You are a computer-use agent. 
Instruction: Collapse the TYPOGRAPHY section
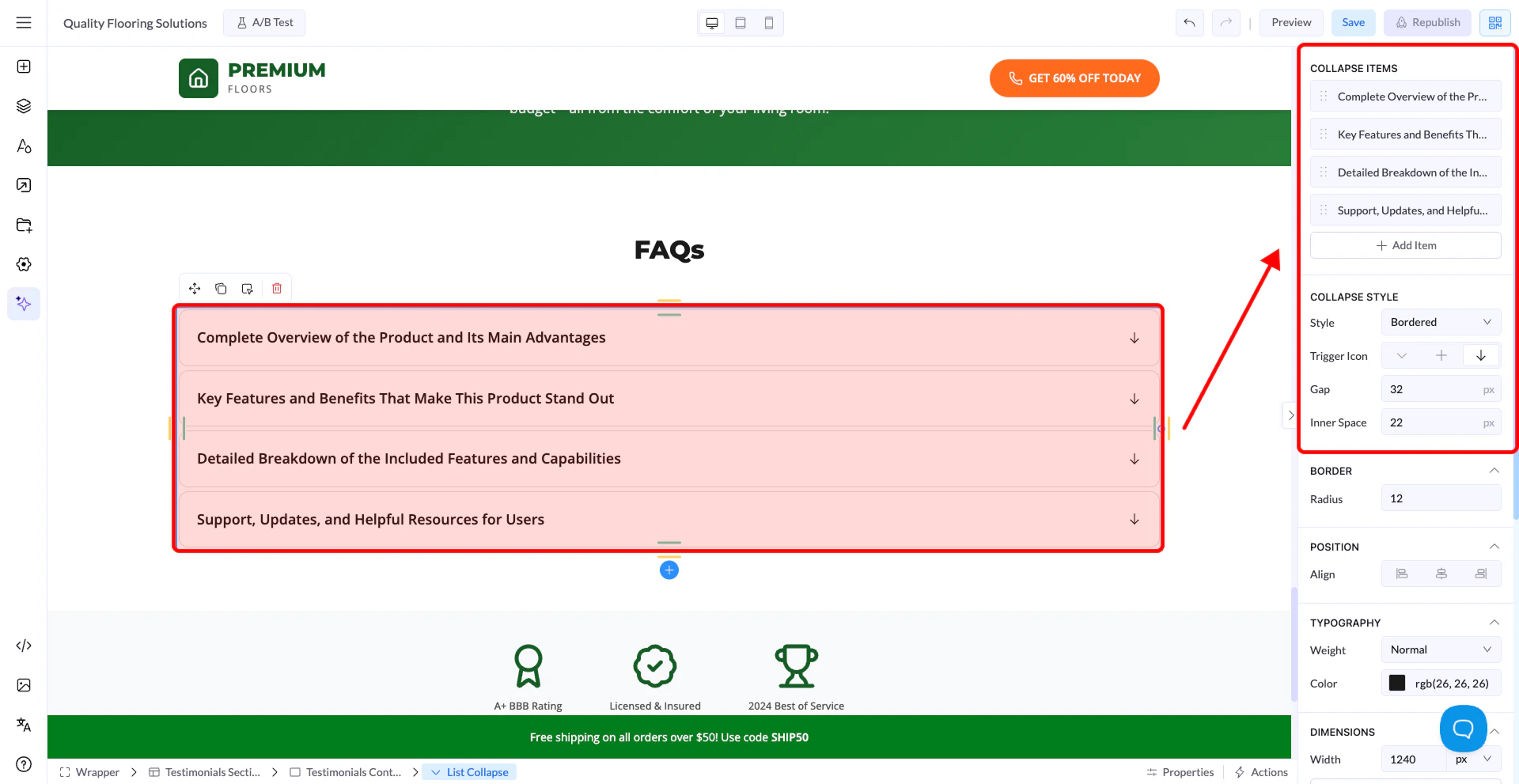pos(1494,623)
